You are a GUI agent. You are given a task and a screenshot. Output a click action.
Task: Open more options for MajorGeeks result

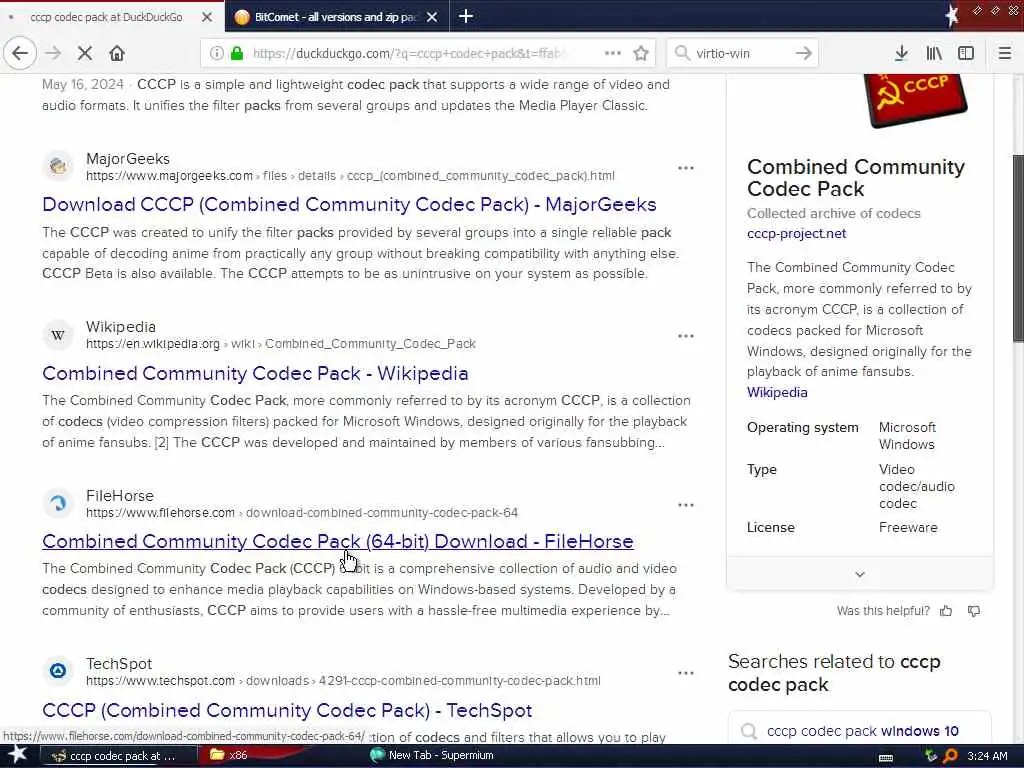pos(686,168)
